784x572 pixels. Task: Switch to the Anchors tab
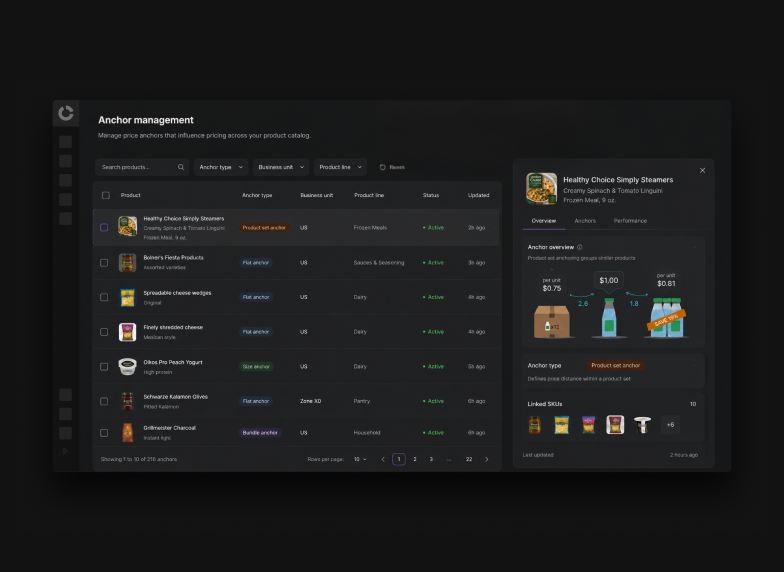tap(585, 220)
